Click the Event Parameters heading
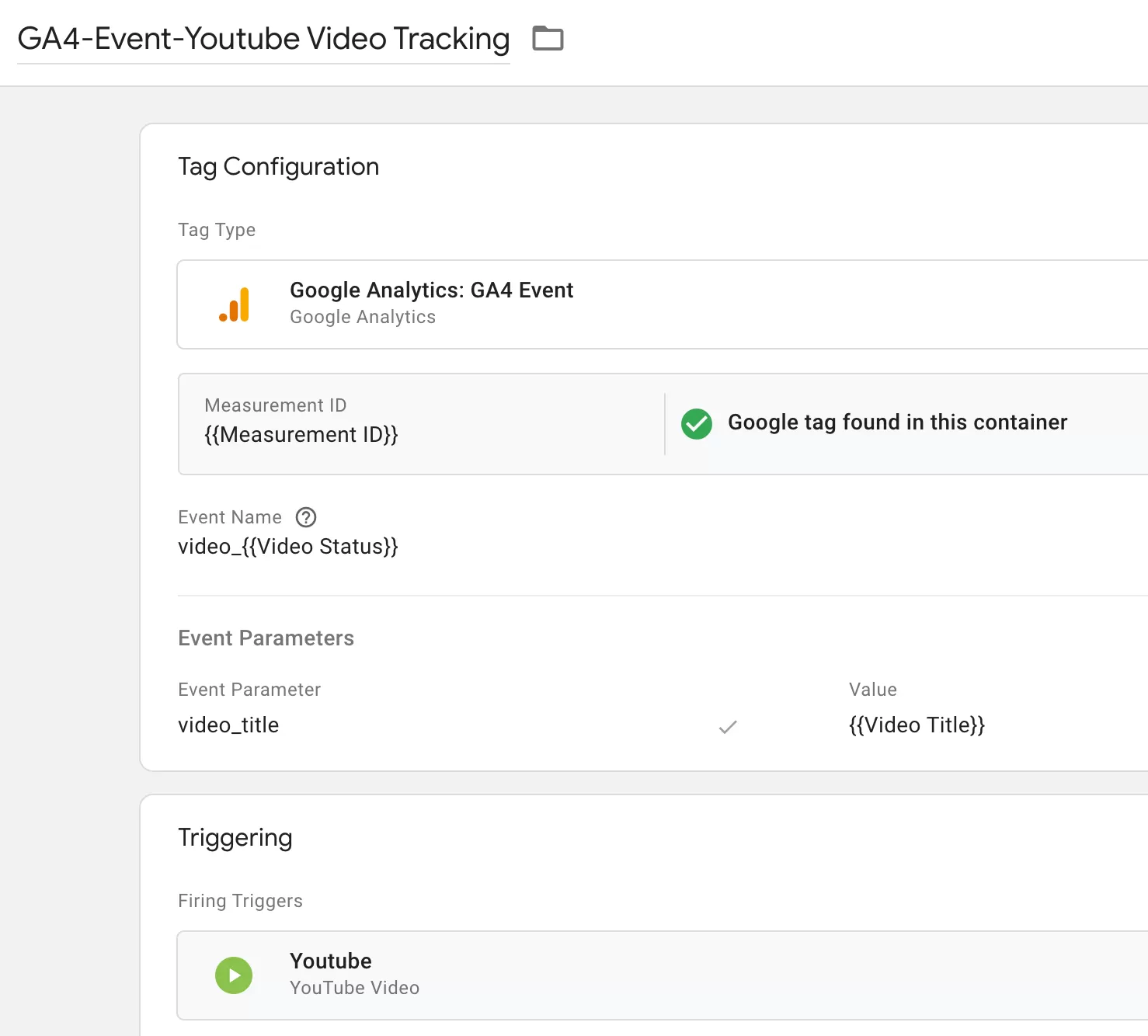This screenshot has width=1148, height=1036. [266, 638]
